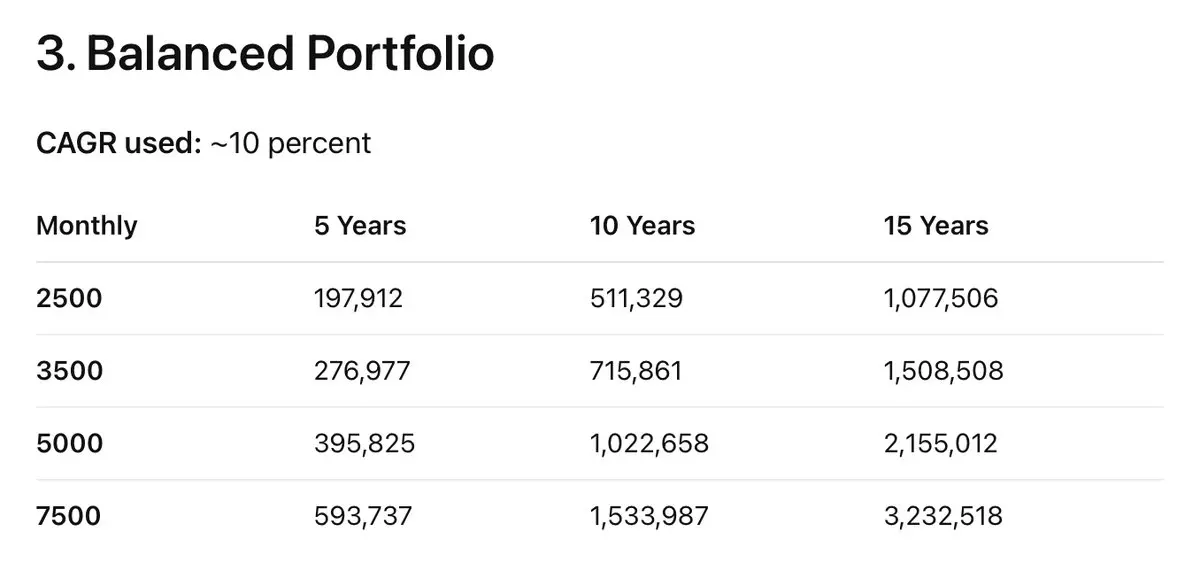
Task: Click the "10 Years" column header
Action: 642,225
